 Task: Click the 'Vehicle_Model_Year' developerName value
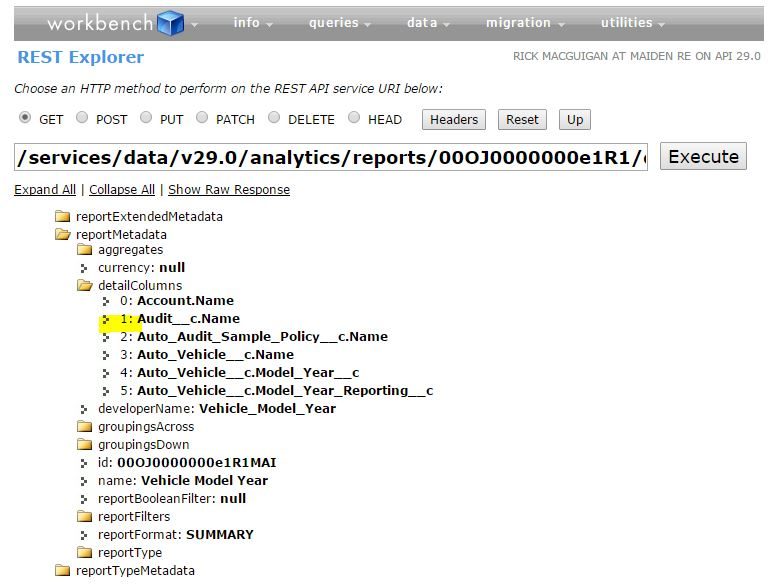click(268, 409)
